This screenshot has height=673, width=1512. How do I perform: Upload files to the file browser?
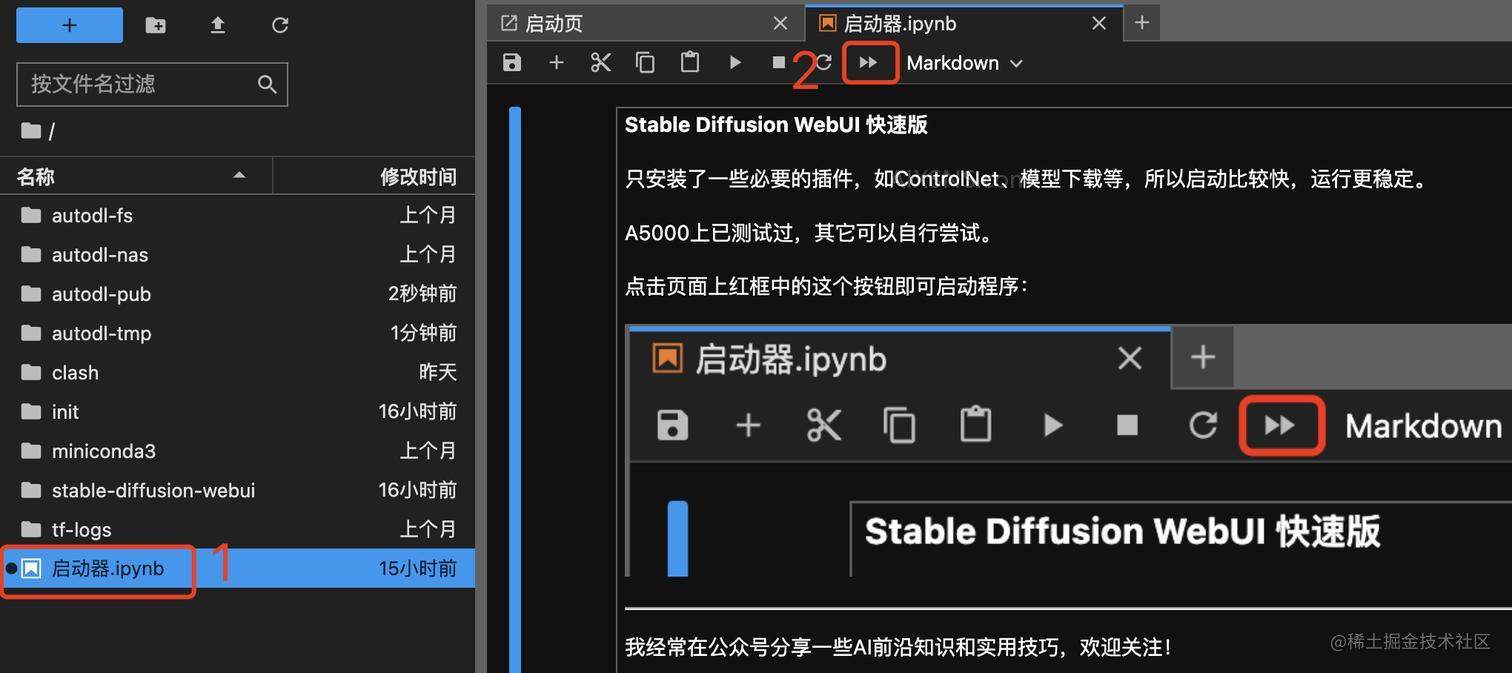click(218, 25)
